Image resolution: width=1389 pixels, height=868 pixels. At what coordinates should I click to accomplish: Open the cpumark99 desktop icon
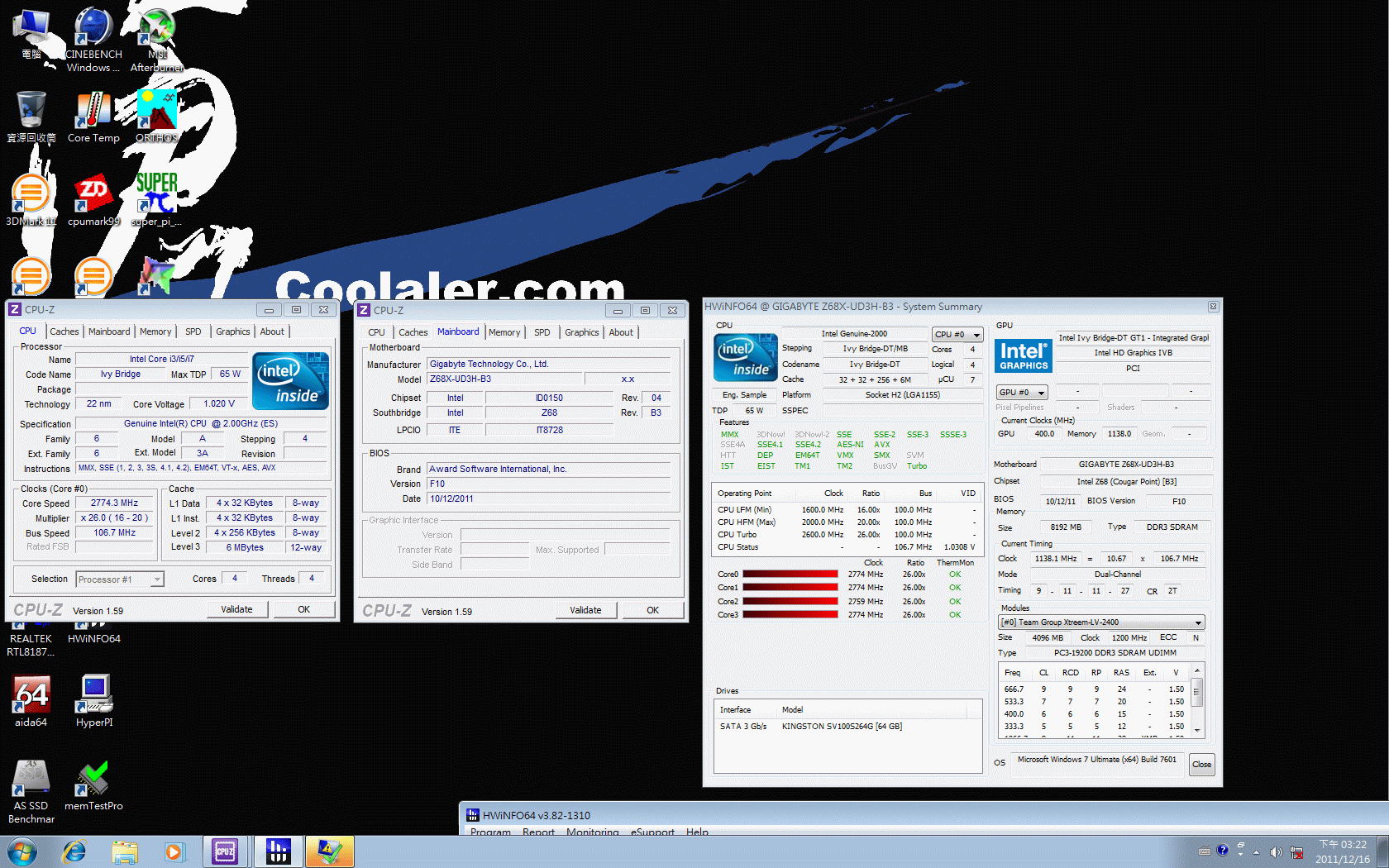click(93, 200)
